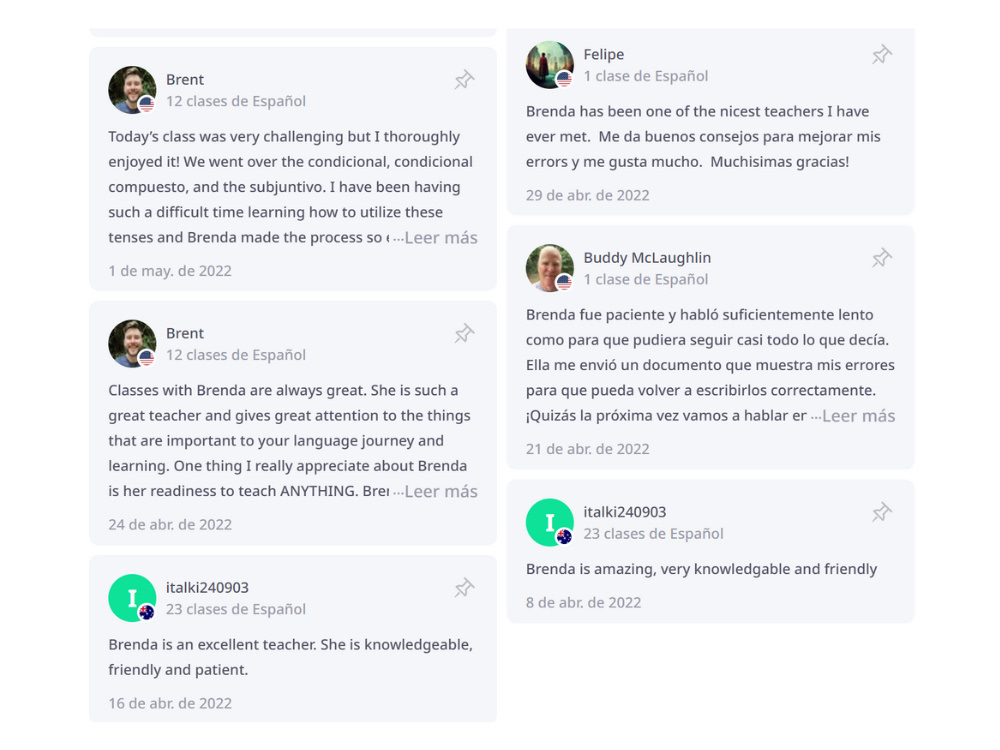1000x750 pixels.
Task: Open the name Brent in the 1 de may. review
Action: pyautogui.click(x=185, y=80)
